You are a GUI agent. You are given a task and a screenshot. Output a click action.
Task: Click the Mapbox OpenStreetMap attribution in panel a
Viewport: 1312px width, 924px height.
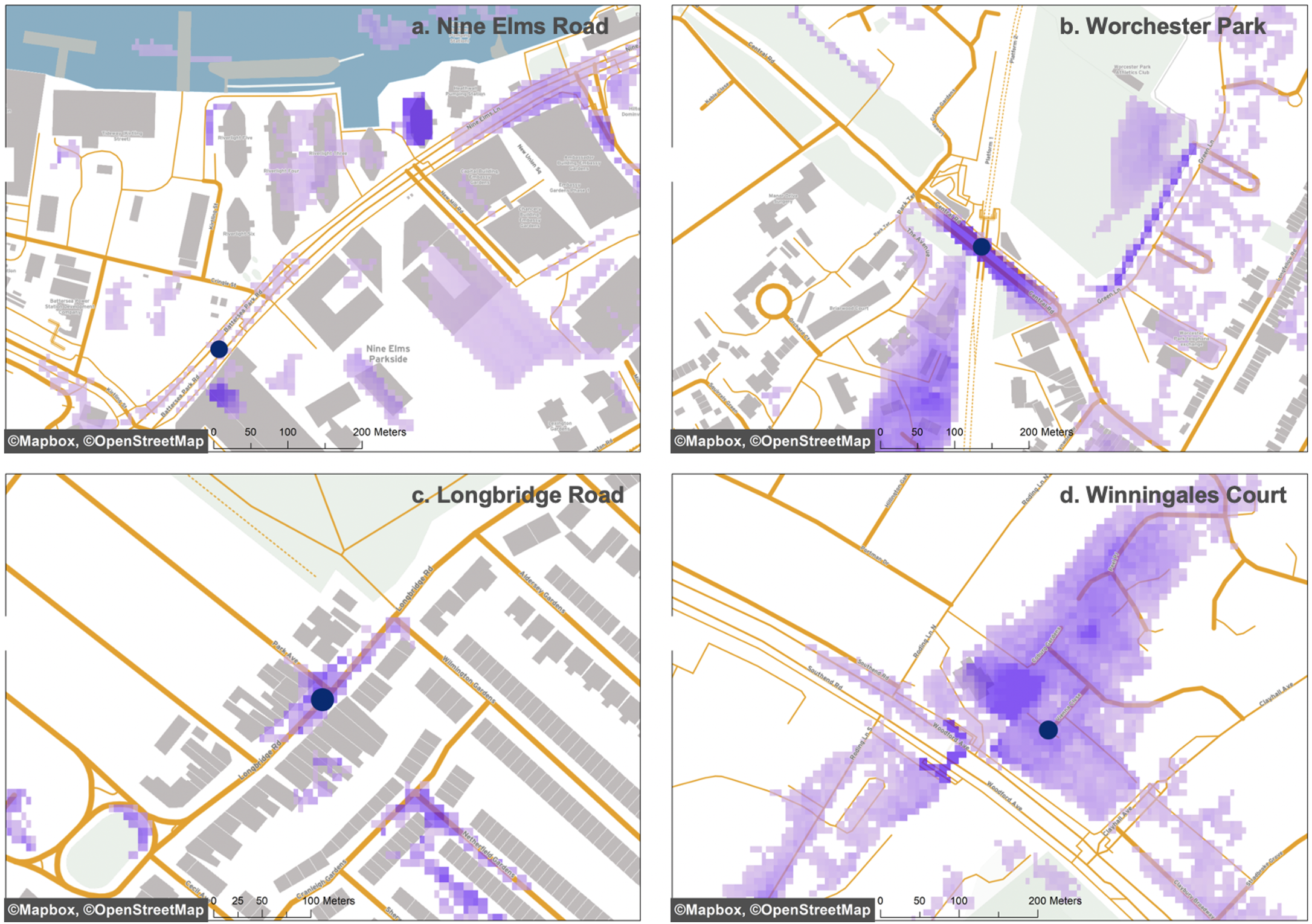106,441
